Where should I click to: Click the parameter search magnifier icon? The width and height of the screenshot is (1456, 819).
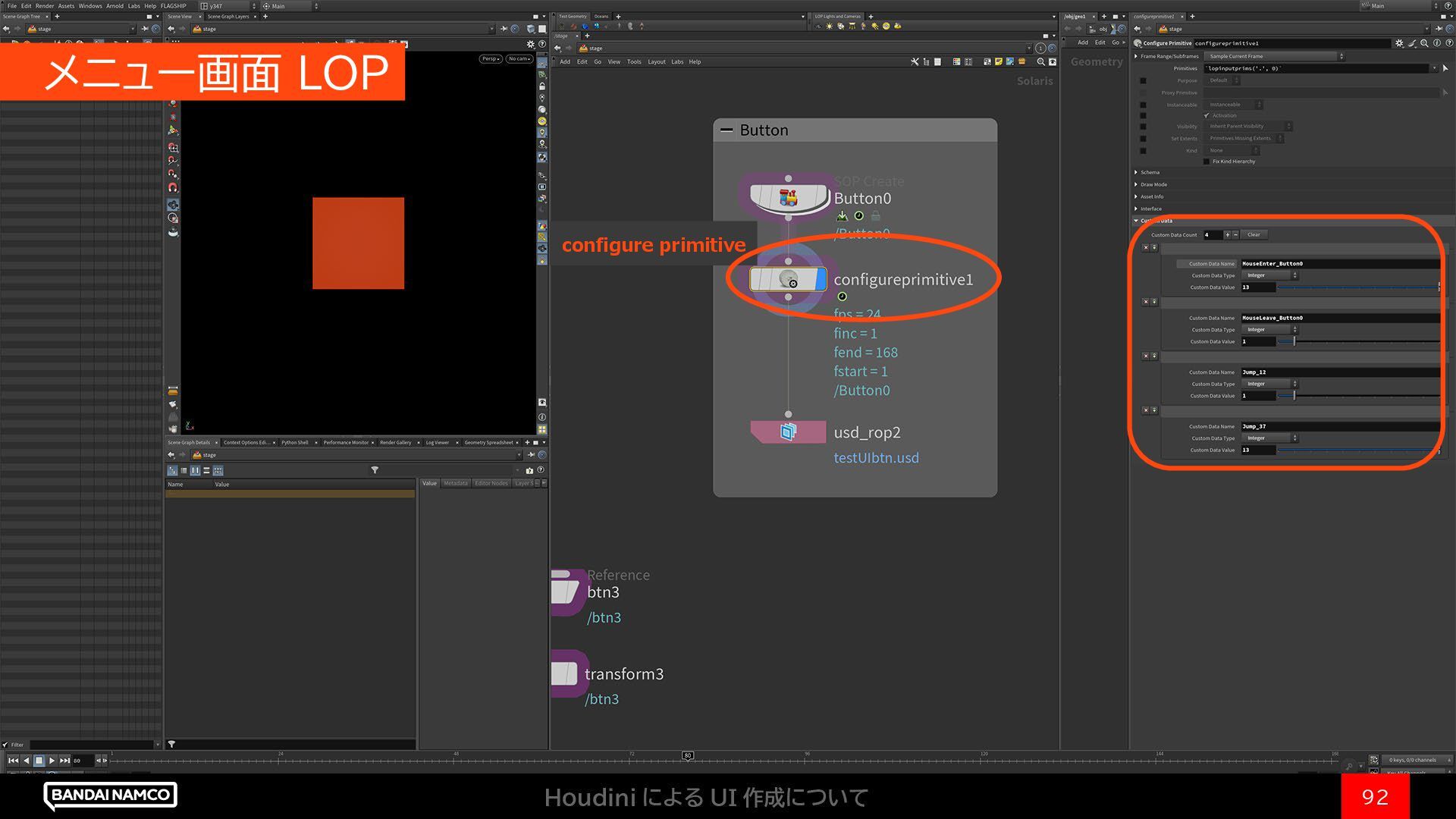coord(1425,43)
